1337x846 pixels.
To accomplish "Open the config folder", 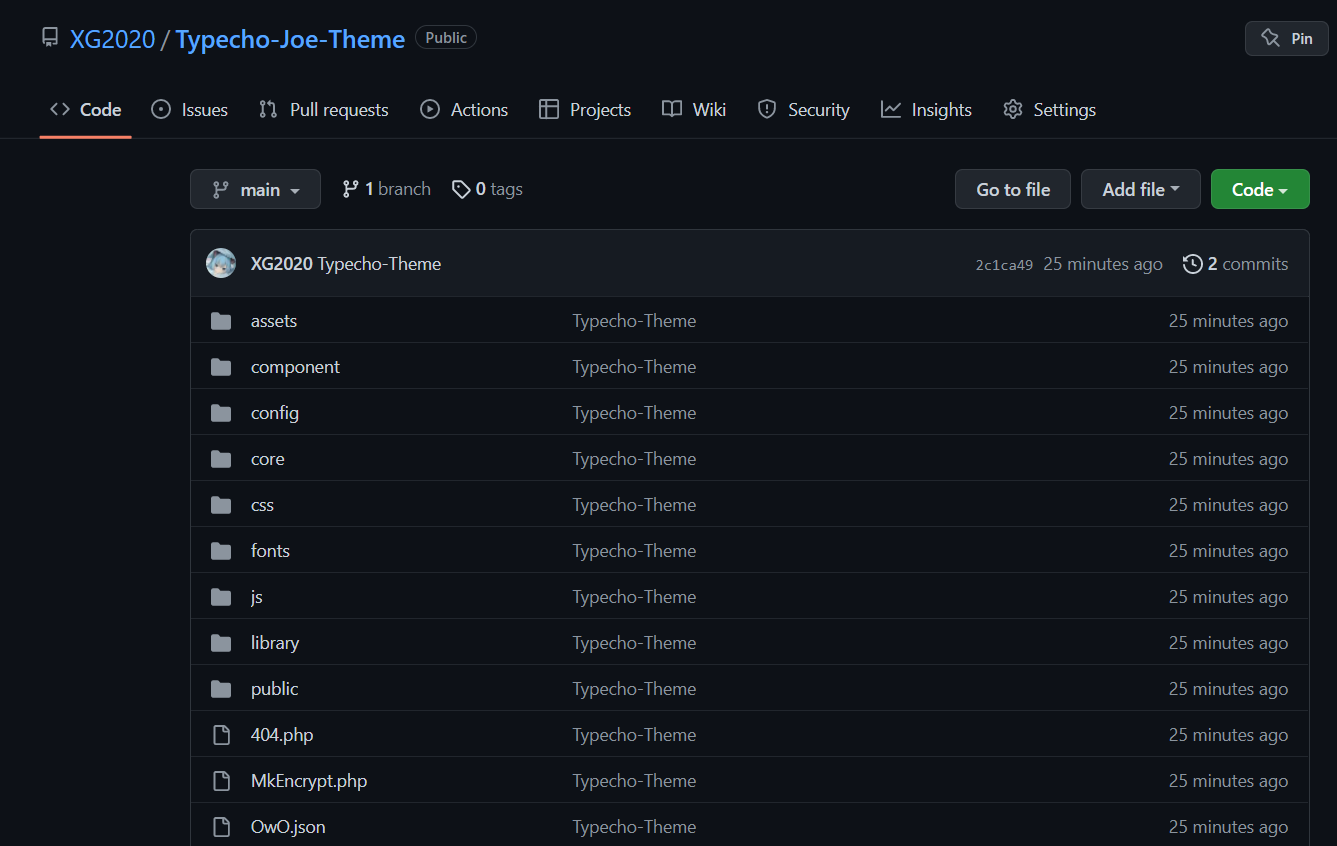I will click(x=275, y=413).
